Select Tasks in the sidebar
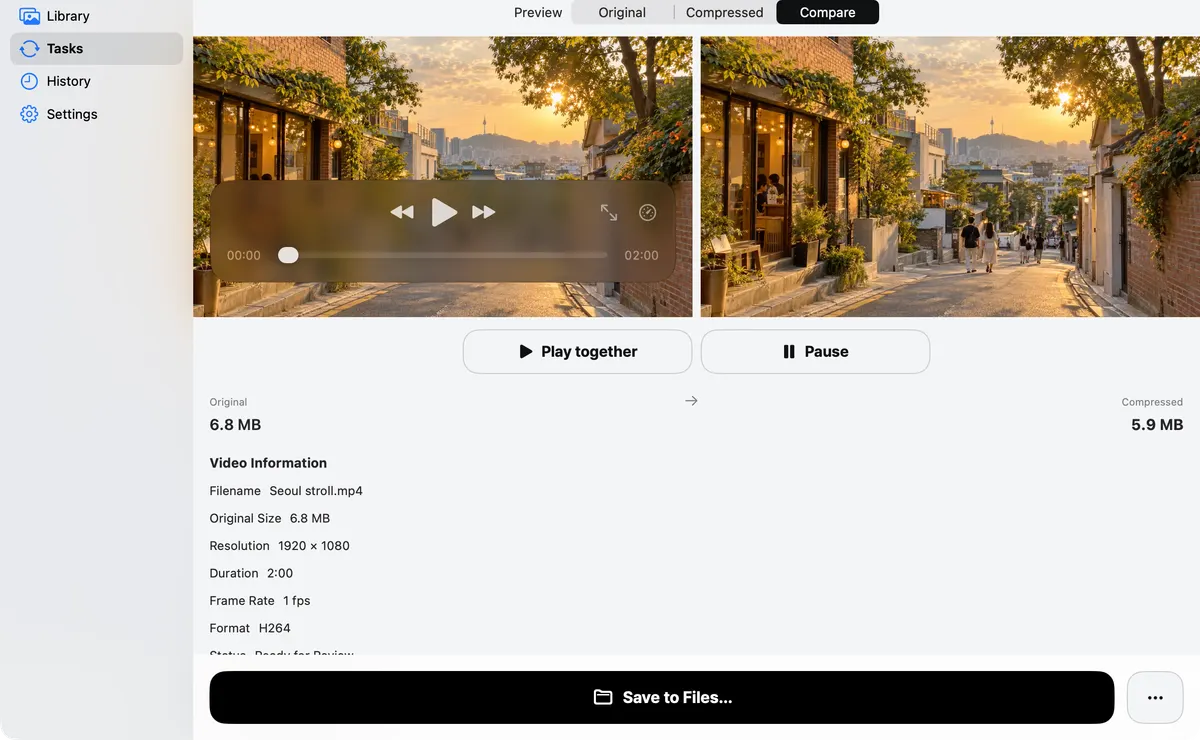The width and height of the screenshot is (1200, 740). pyautogui.click(x=96, y=48)
